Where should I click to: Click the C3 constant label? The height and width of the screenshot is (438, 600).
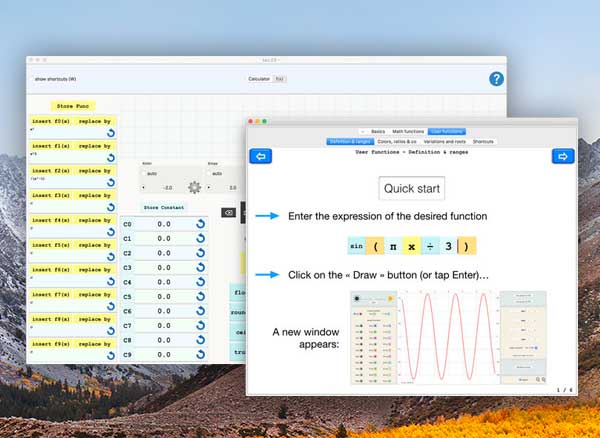click(x=127, y=267)
